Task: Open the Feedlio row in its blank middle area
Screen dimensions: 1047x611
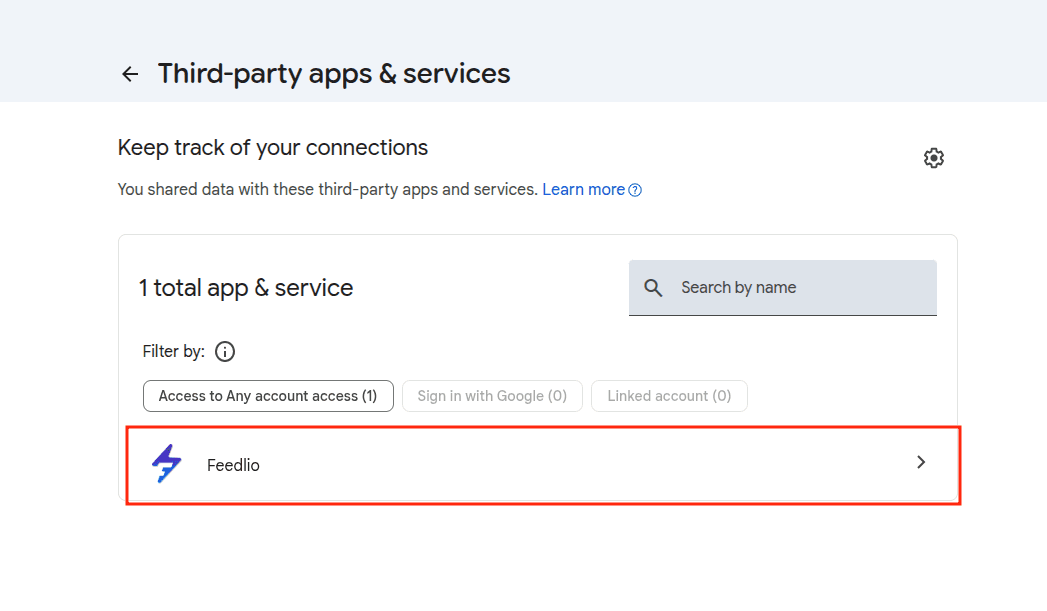Action: click(580, 464)
